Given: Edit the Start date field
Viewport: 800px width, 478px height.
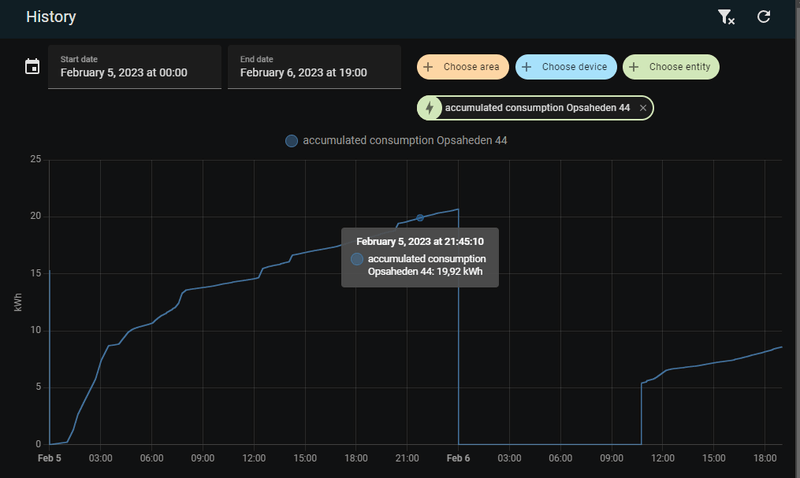Looking at the screenshot, I should [x=134, y=67].
